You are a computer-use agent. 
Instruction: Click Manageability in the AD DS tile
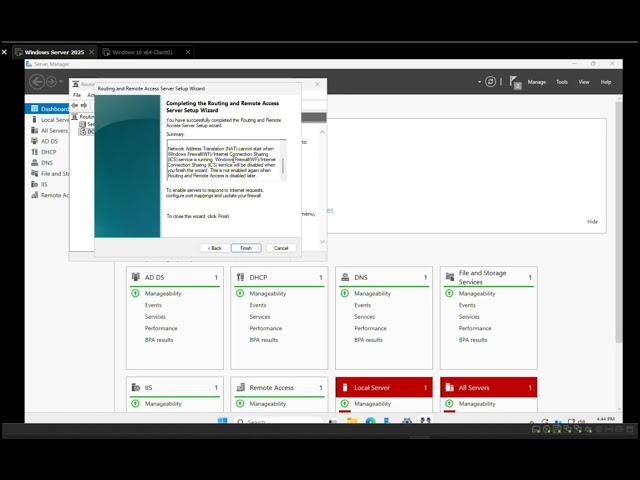pos(163,293)
